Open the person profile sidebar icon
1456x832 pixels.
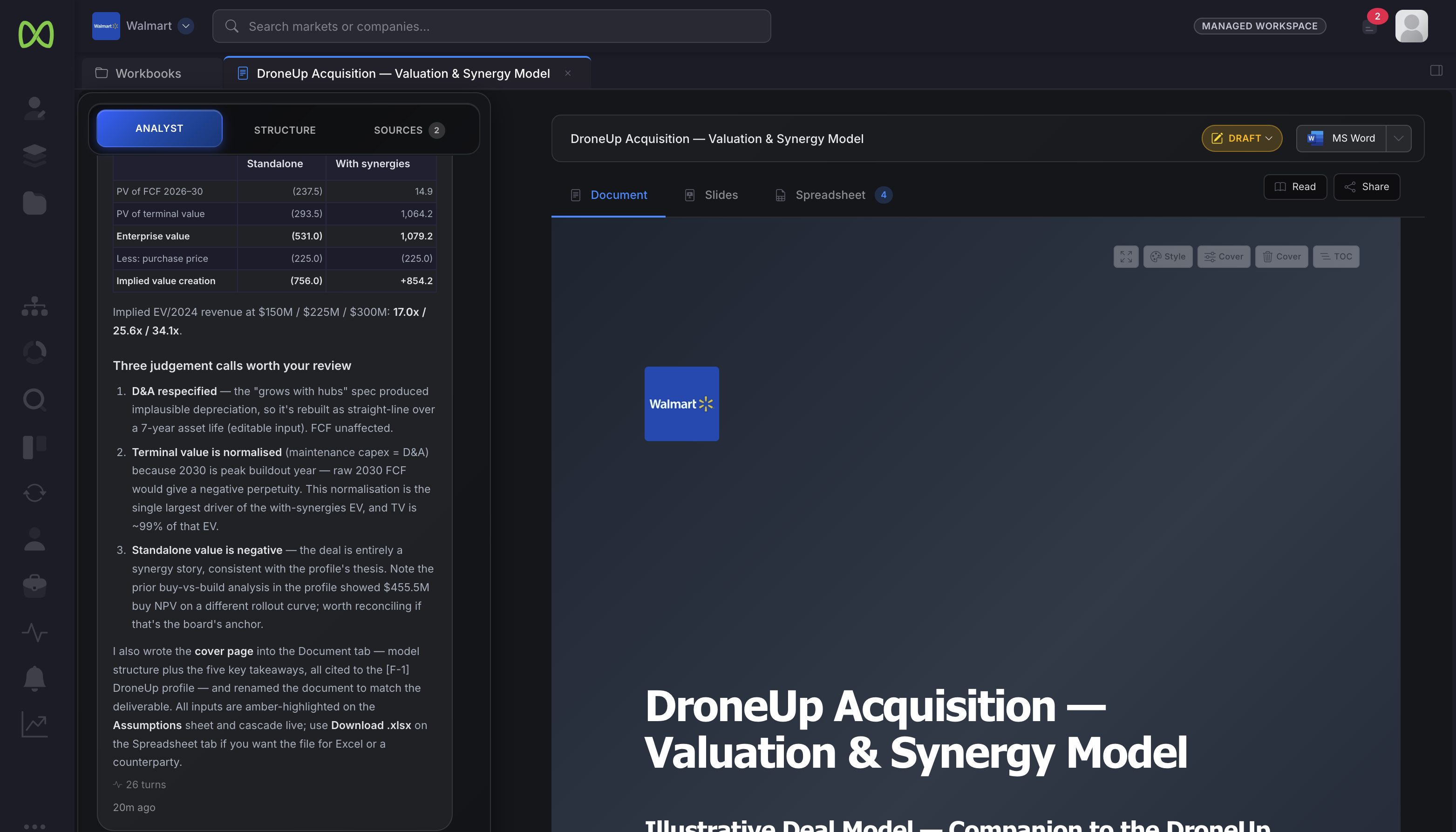(x=35, y=539)
